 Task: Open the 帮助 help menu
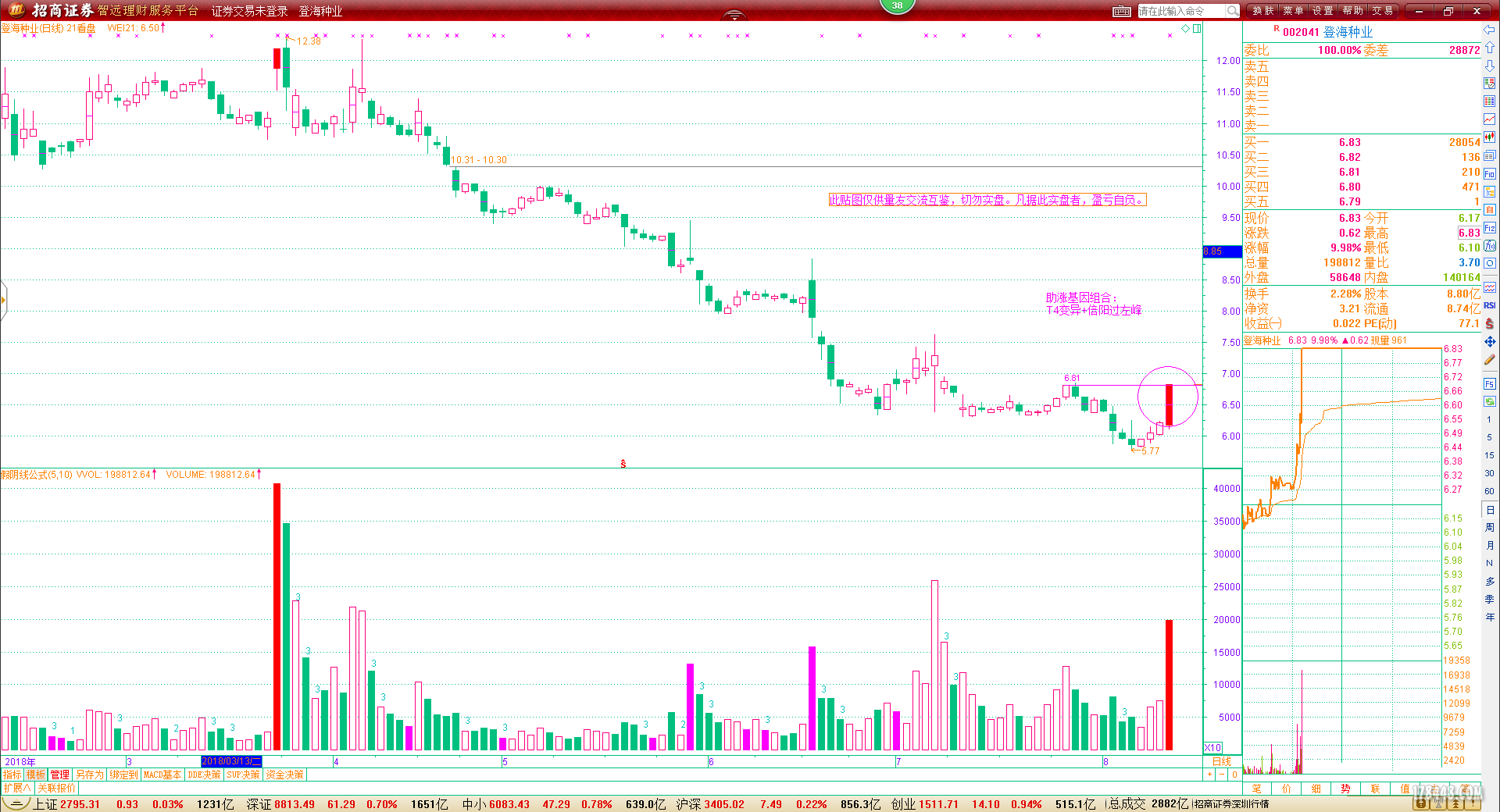tap(1352, 11)
